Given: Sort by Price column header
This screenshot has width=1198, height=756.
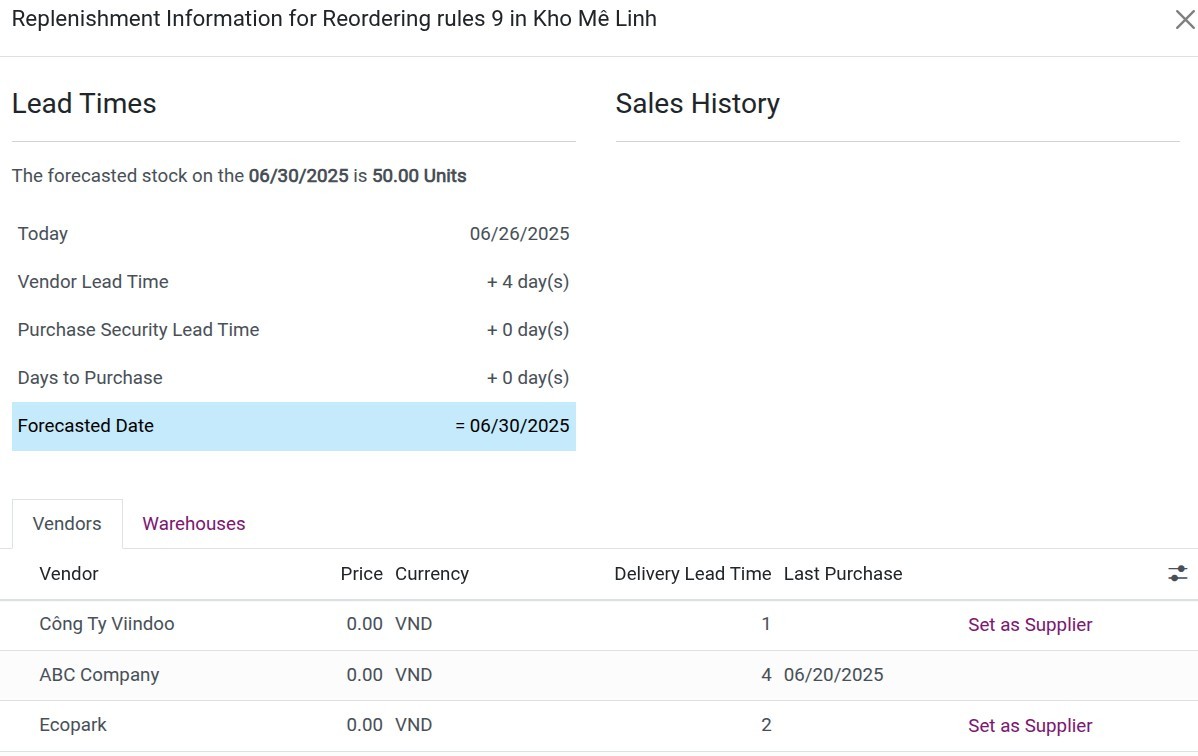Looking at the screenshot, I should pos(361,574).
